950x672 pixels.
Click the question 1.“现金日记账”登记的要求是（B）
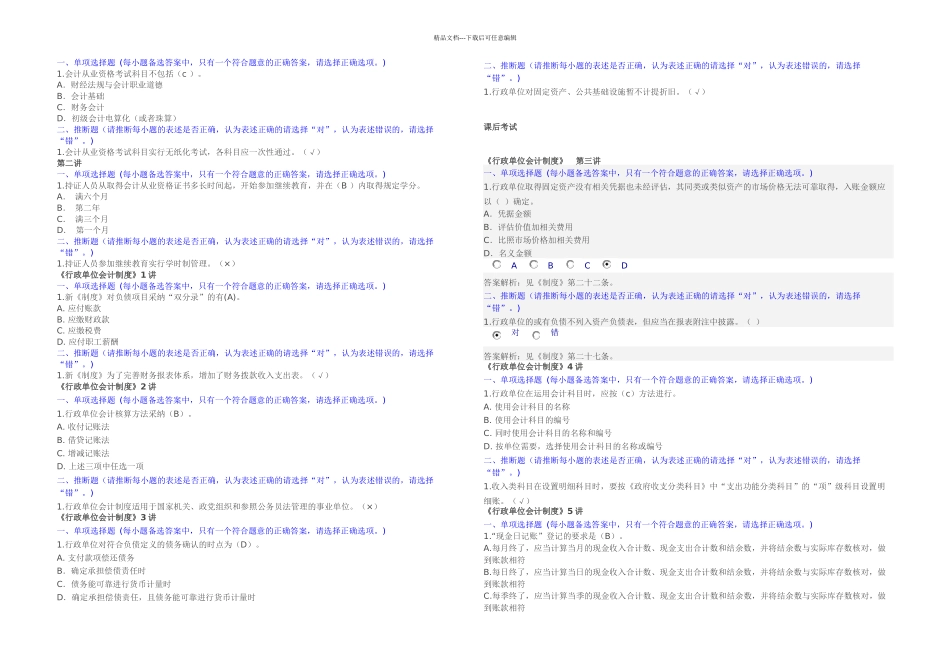tap(554, 536)
